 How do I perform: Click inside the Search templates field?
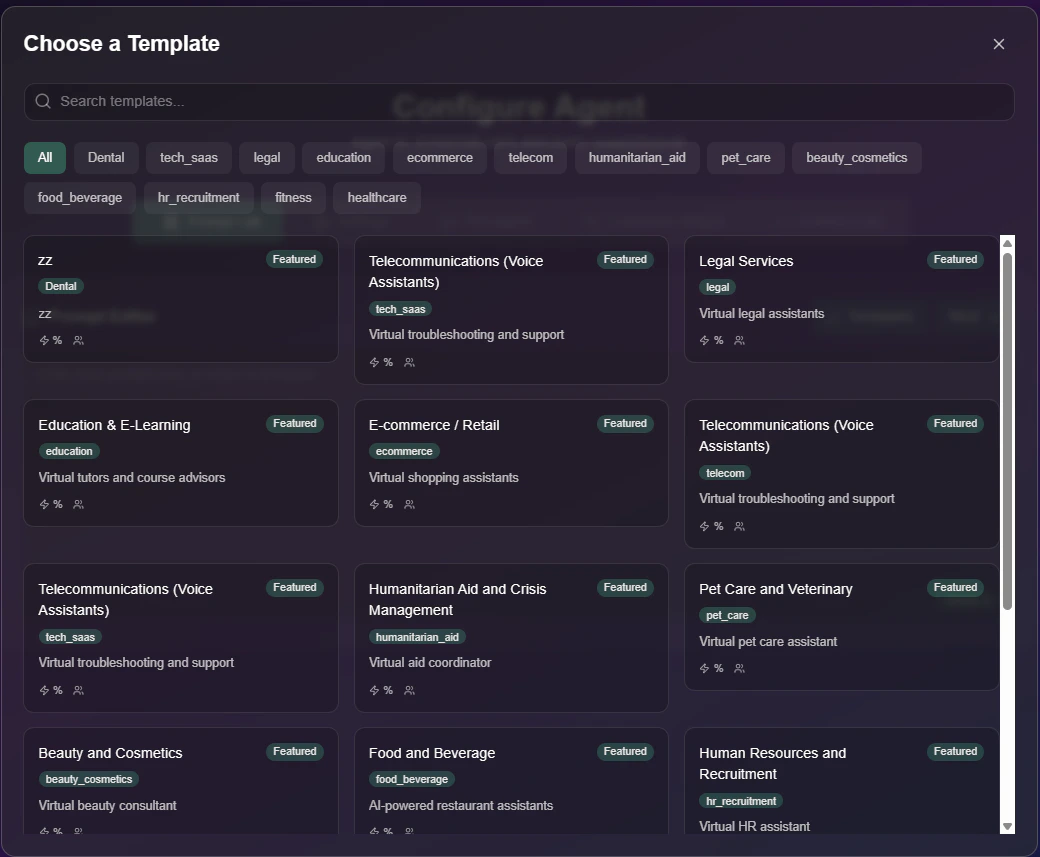[300, 101]
